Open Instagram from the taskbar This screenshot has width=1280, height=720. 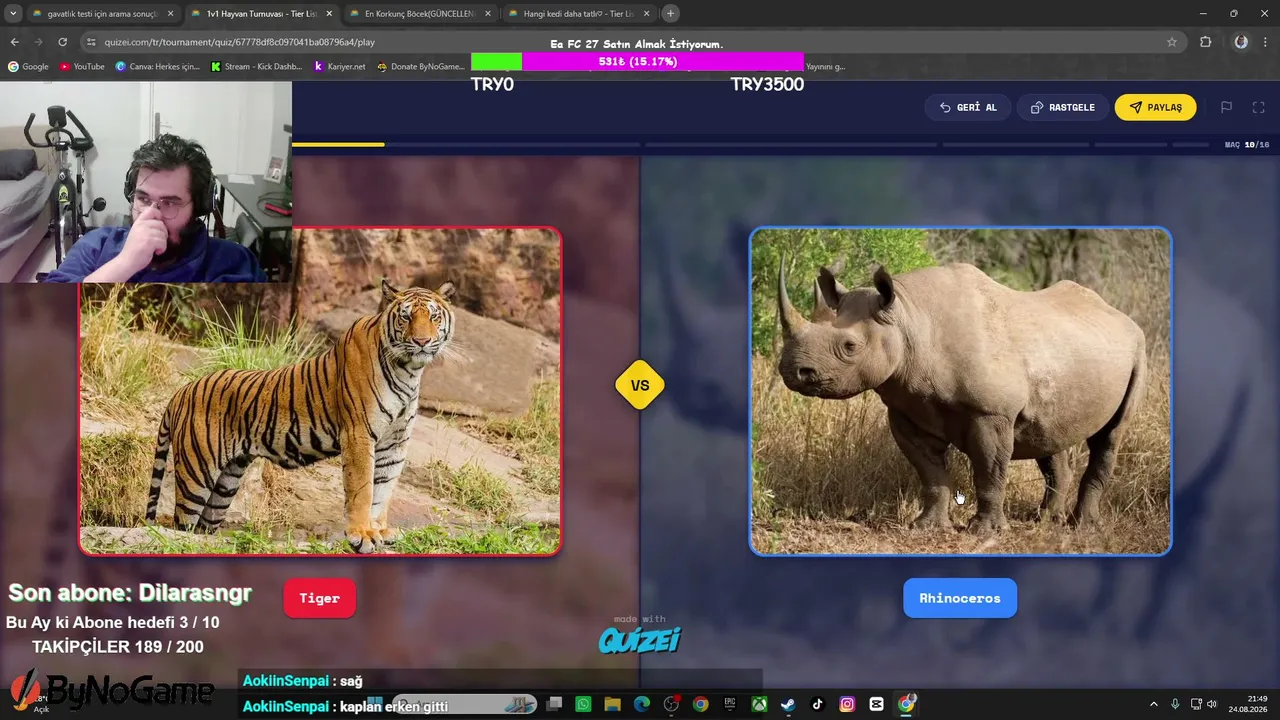[x=847, y=704]
